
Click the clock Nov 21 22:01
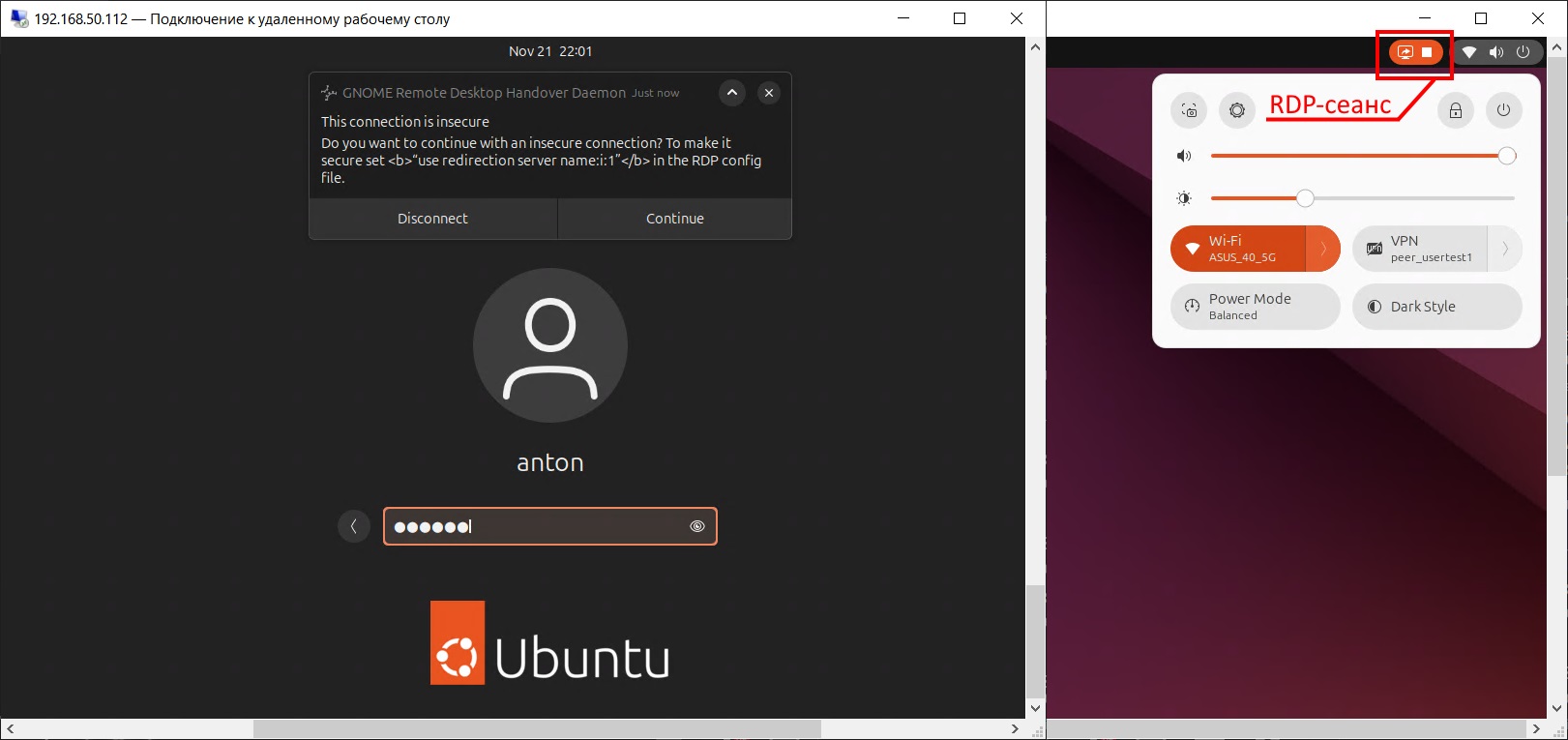click(x=550, y=51)
